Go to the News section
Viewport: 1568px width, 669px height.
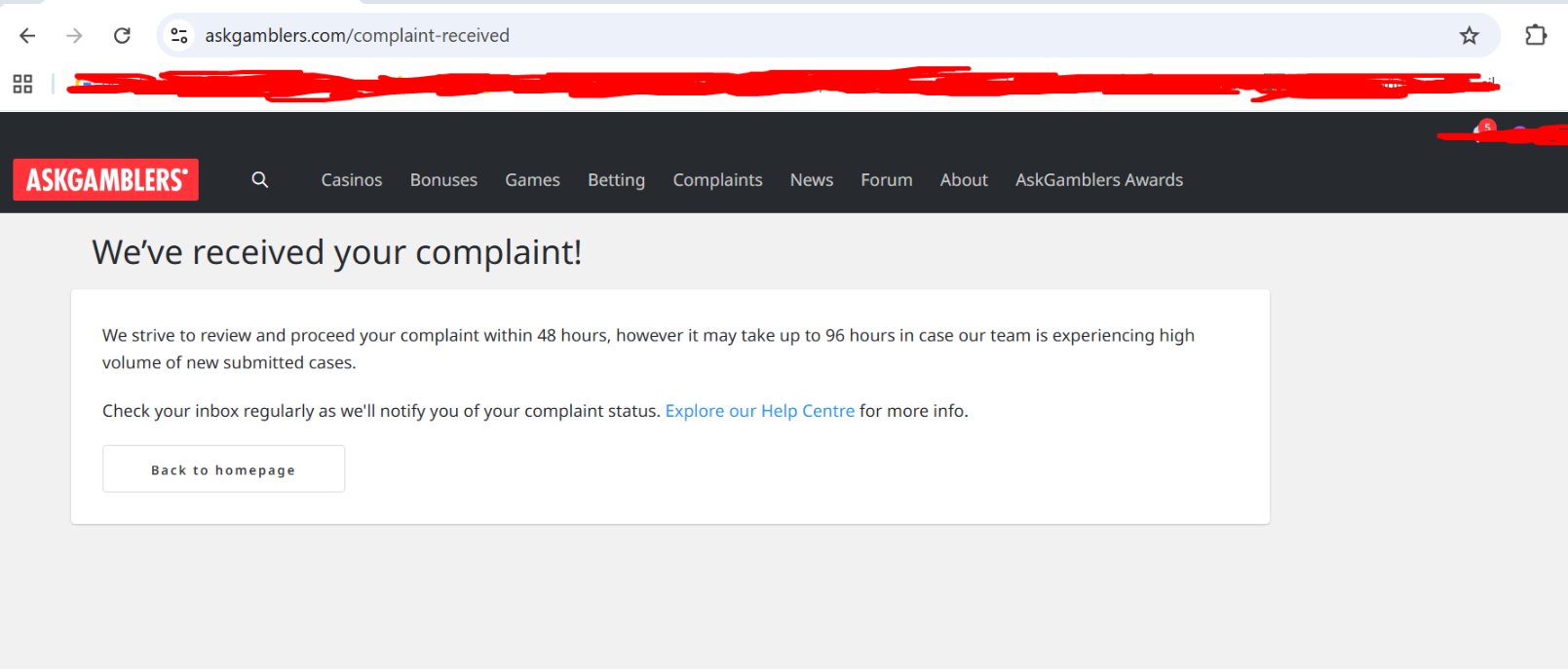pos(812,180)
